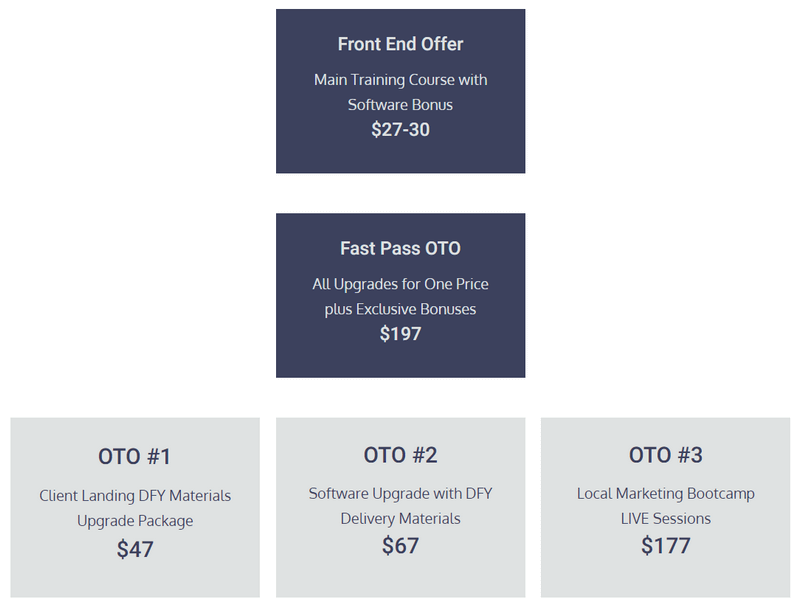Click the OTO #1 heading

point(135,457)
